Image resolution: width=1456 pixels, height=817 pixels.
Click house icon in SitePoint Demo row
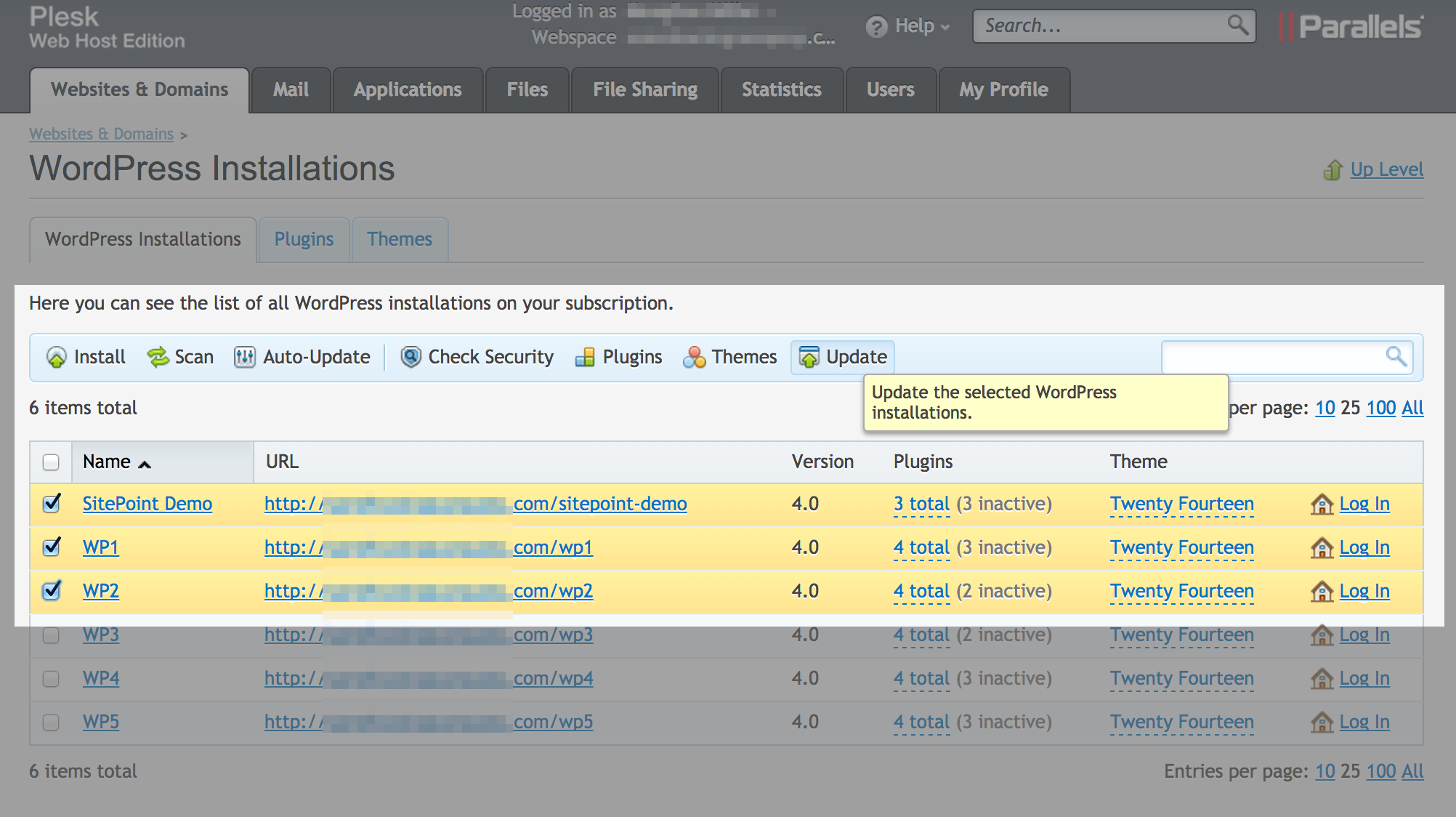[x=1322, y=504]
